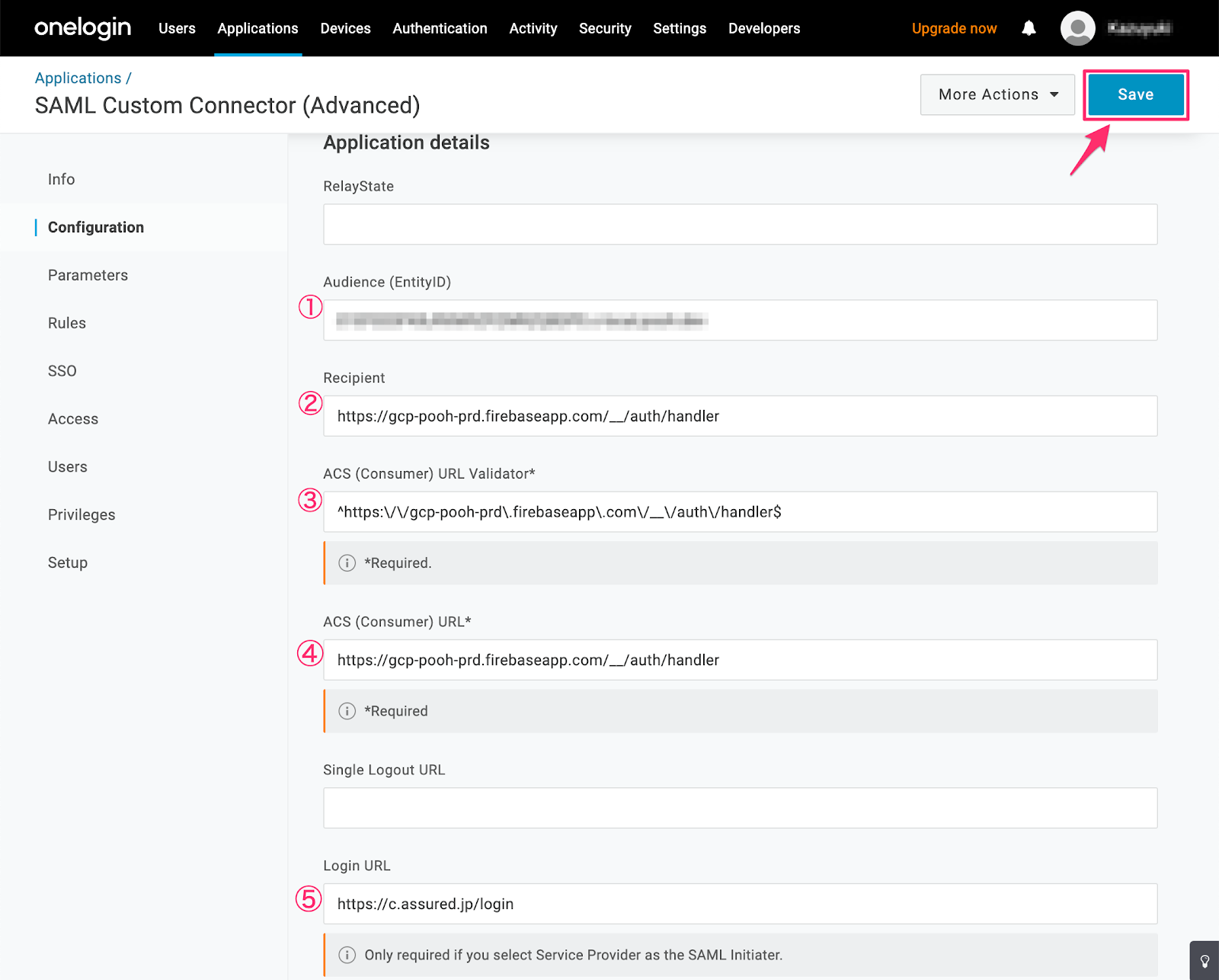Click the 'SAML Custom Connector (Advanced)' title
The width and height of the screenshot is (1219, 980).
pos(227,105)
